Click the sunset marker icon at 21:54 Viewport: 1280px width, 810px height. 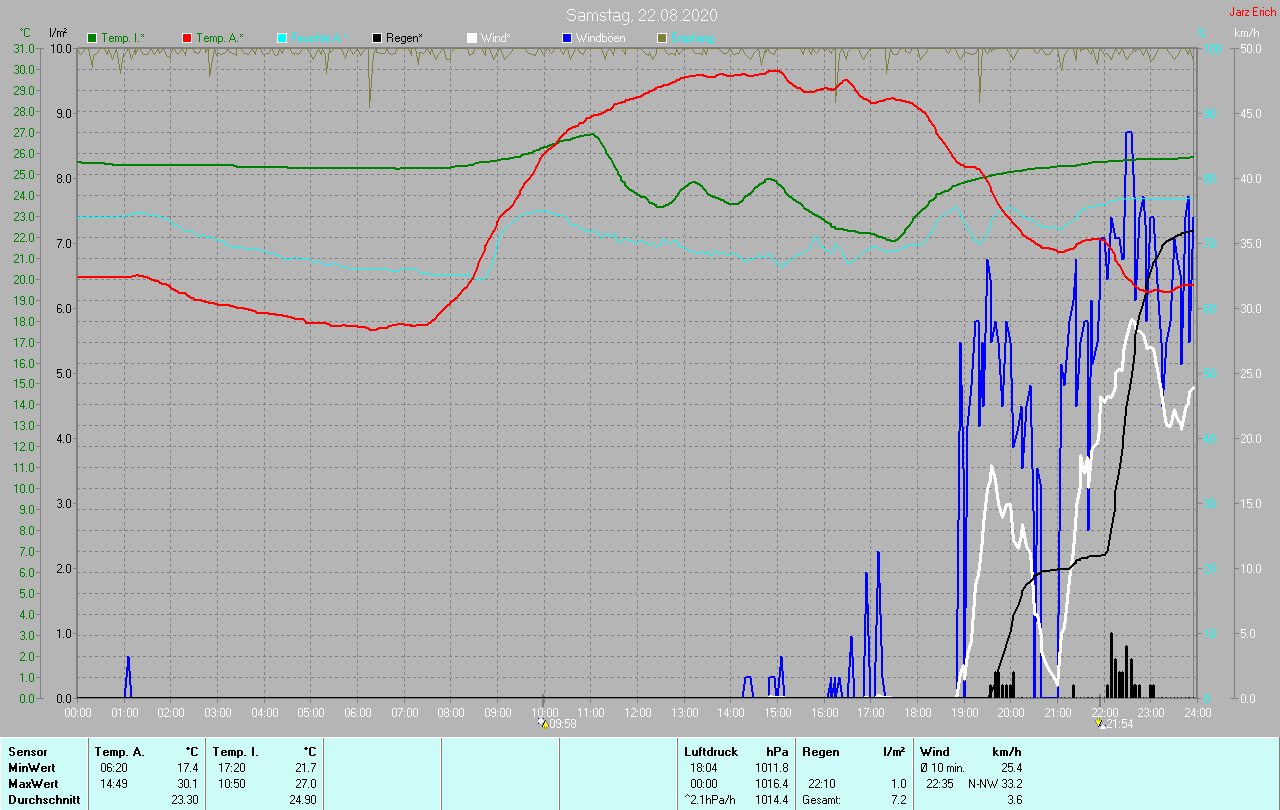click(x=1098, y=723)
